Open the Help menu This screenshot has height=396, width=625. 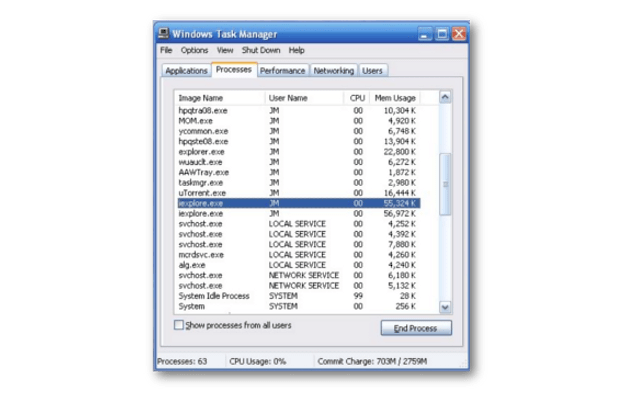point(296,50)
